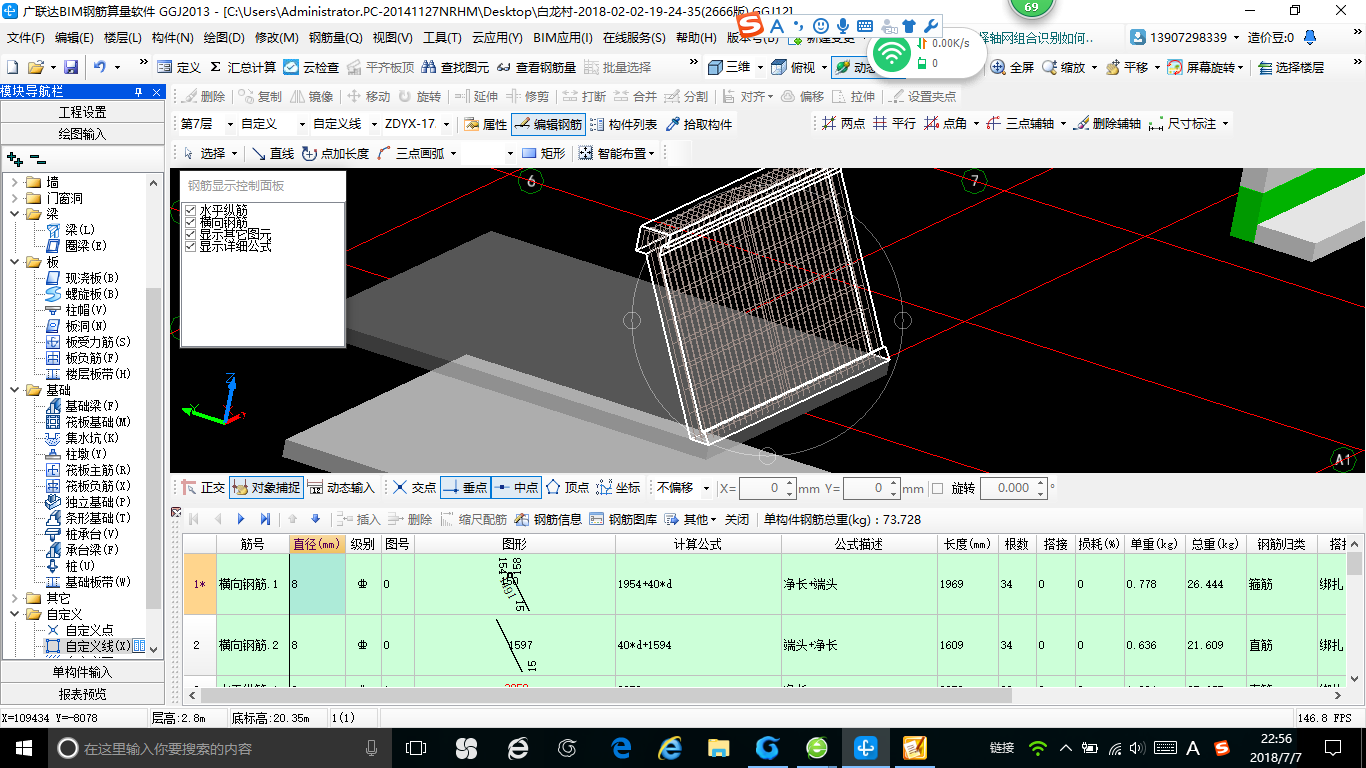Toggle 显示其它图元 checkbox
The height and width of the screenshot is (768, 1366).
point(190,234)
